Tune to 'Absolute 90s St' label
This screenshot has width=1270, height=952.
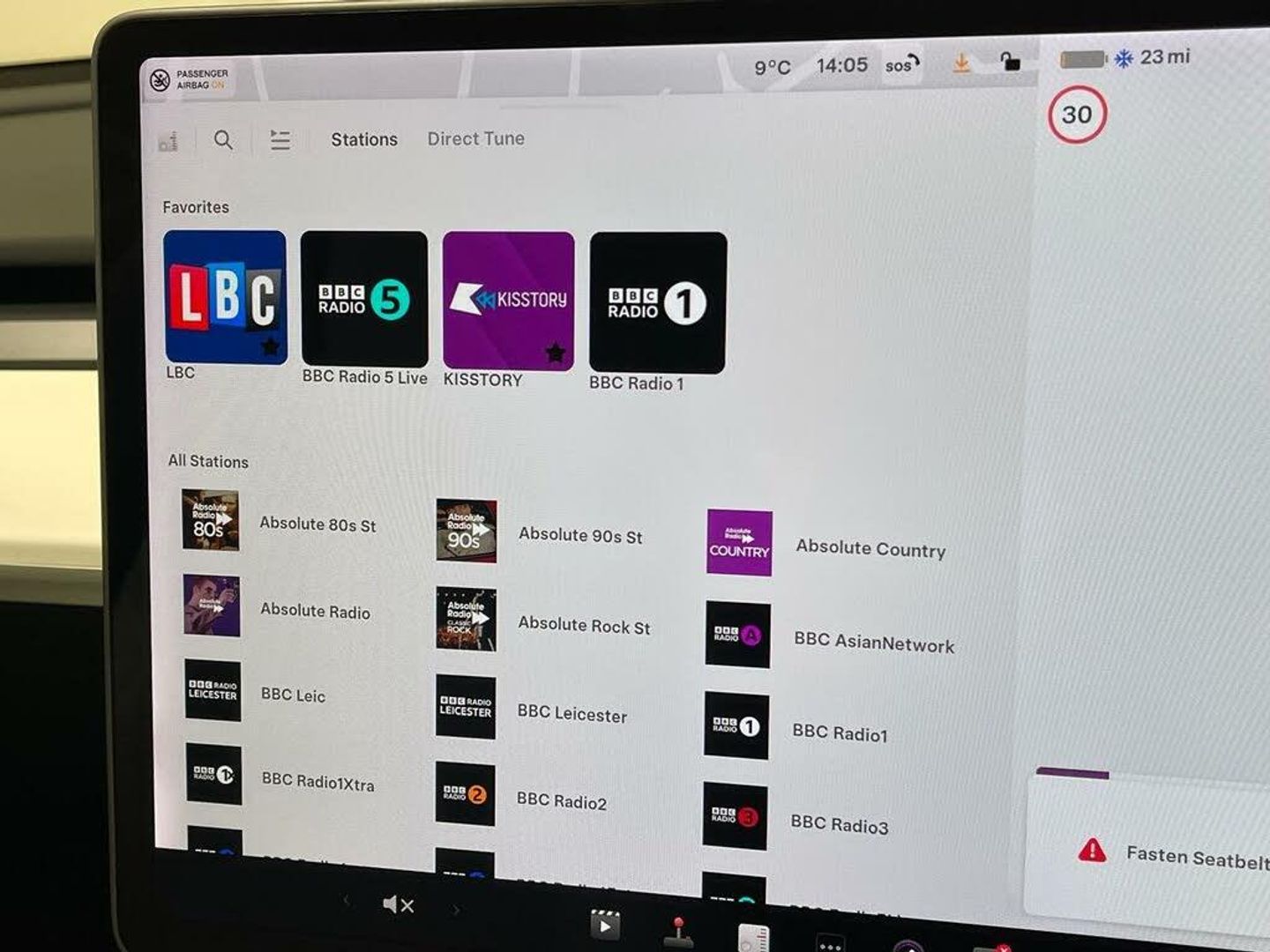pyautogui.click(x=580, y=535)
